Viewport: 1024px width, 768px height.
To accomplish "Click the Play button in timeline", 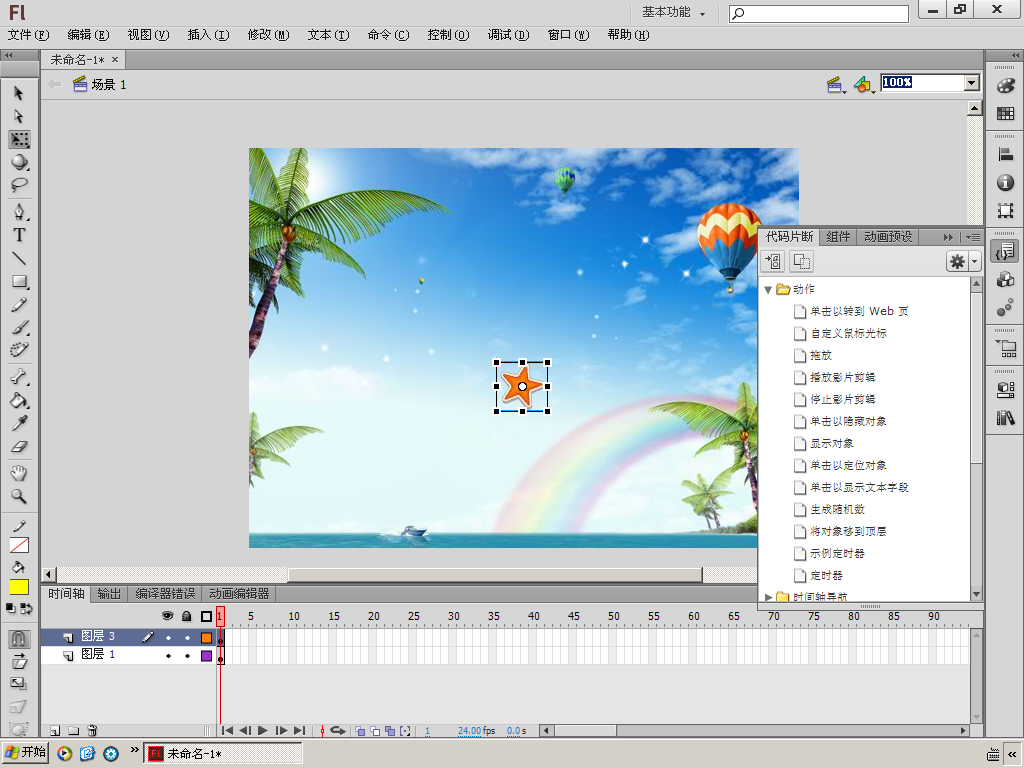I will [x=263, y=731].
